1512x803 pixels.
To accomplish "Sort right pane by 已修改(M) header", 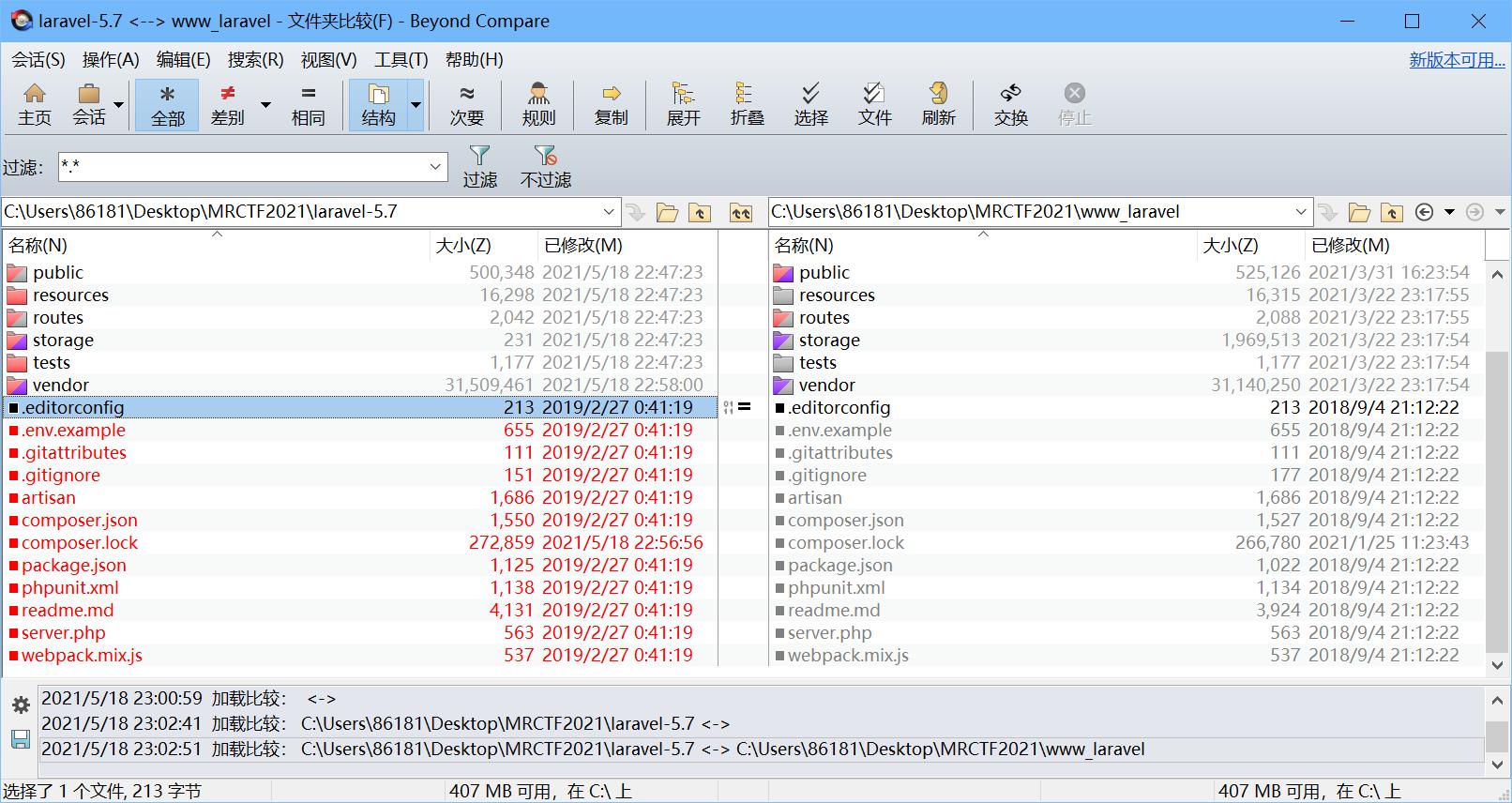I will (1395, 246).
